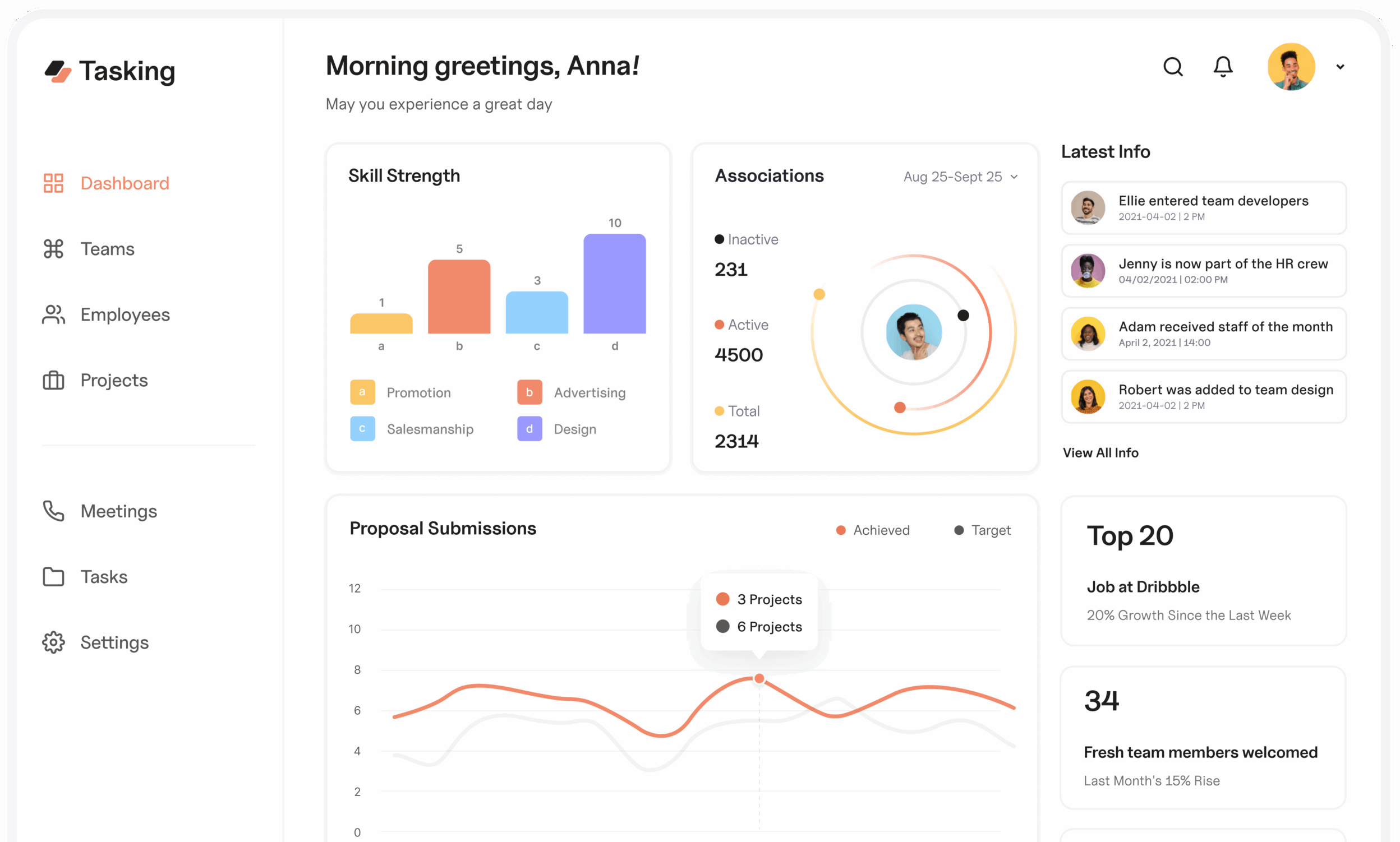Viewport: 1400px width, 842px height.
Task: Go to the Employees menu item
Action: pyautogui.click(x=125, y=315)
